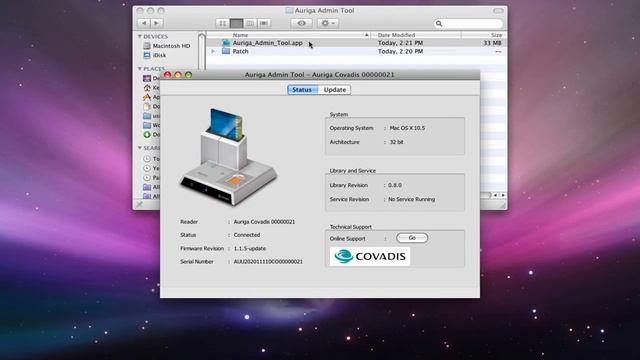Click the Quick Look eye button
Screen dimensions: 640x360
(x=302, y=23)
